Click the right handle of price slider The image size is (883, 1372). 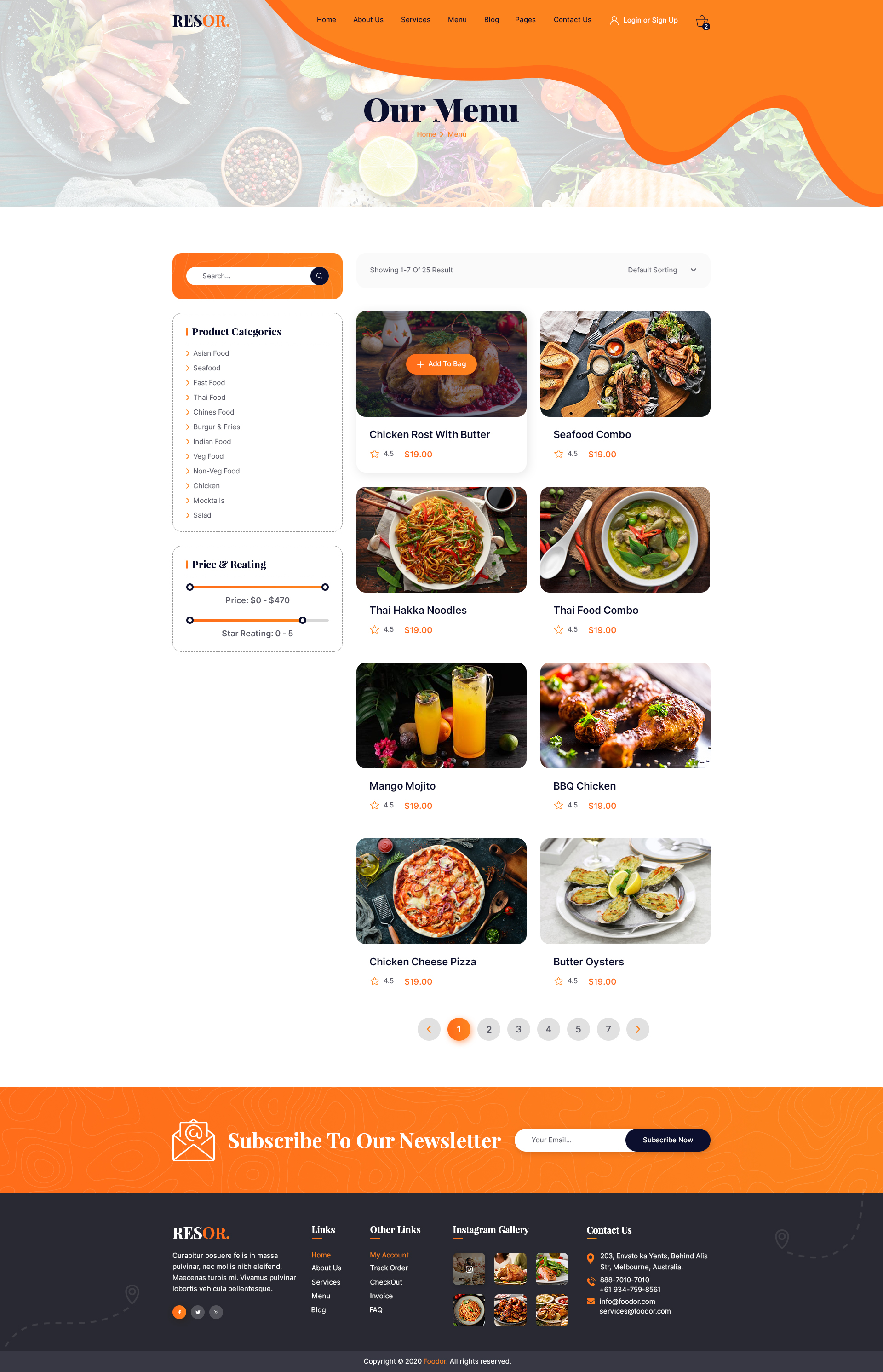(325, 587)
